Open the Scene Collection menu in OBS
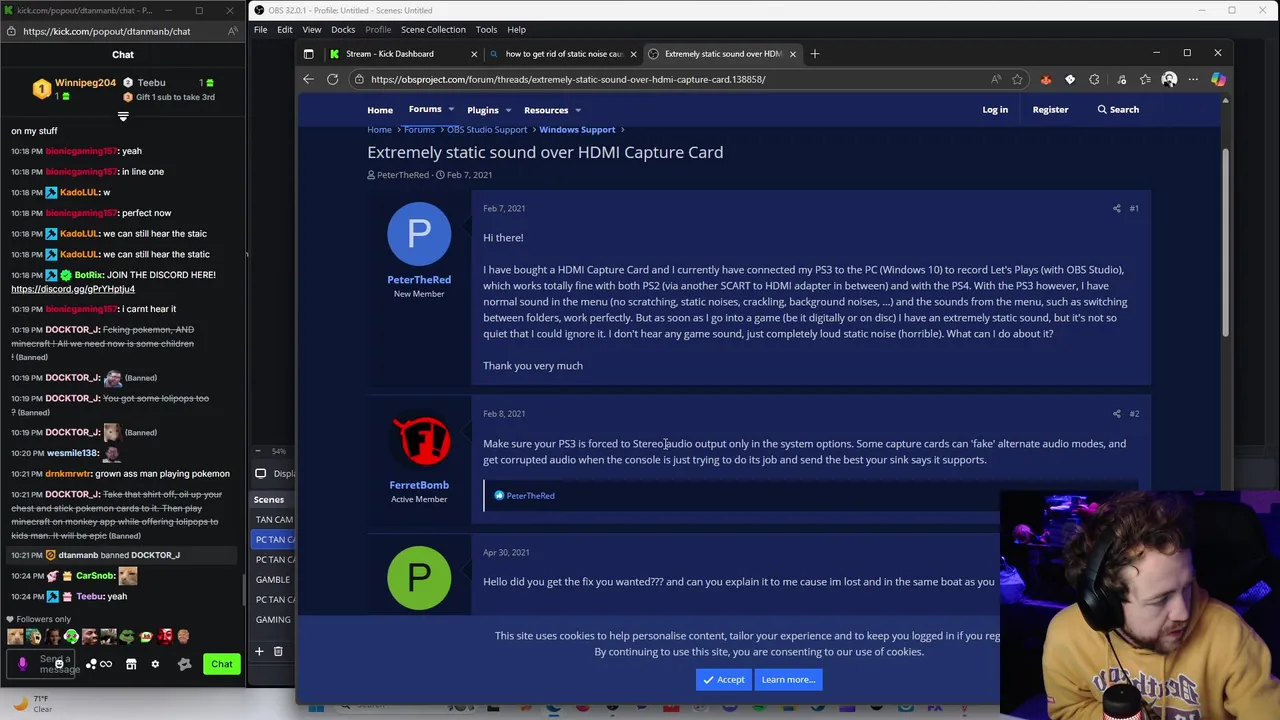The width and height of the screenshot is (1280, 720). click(x=433, y=29)
